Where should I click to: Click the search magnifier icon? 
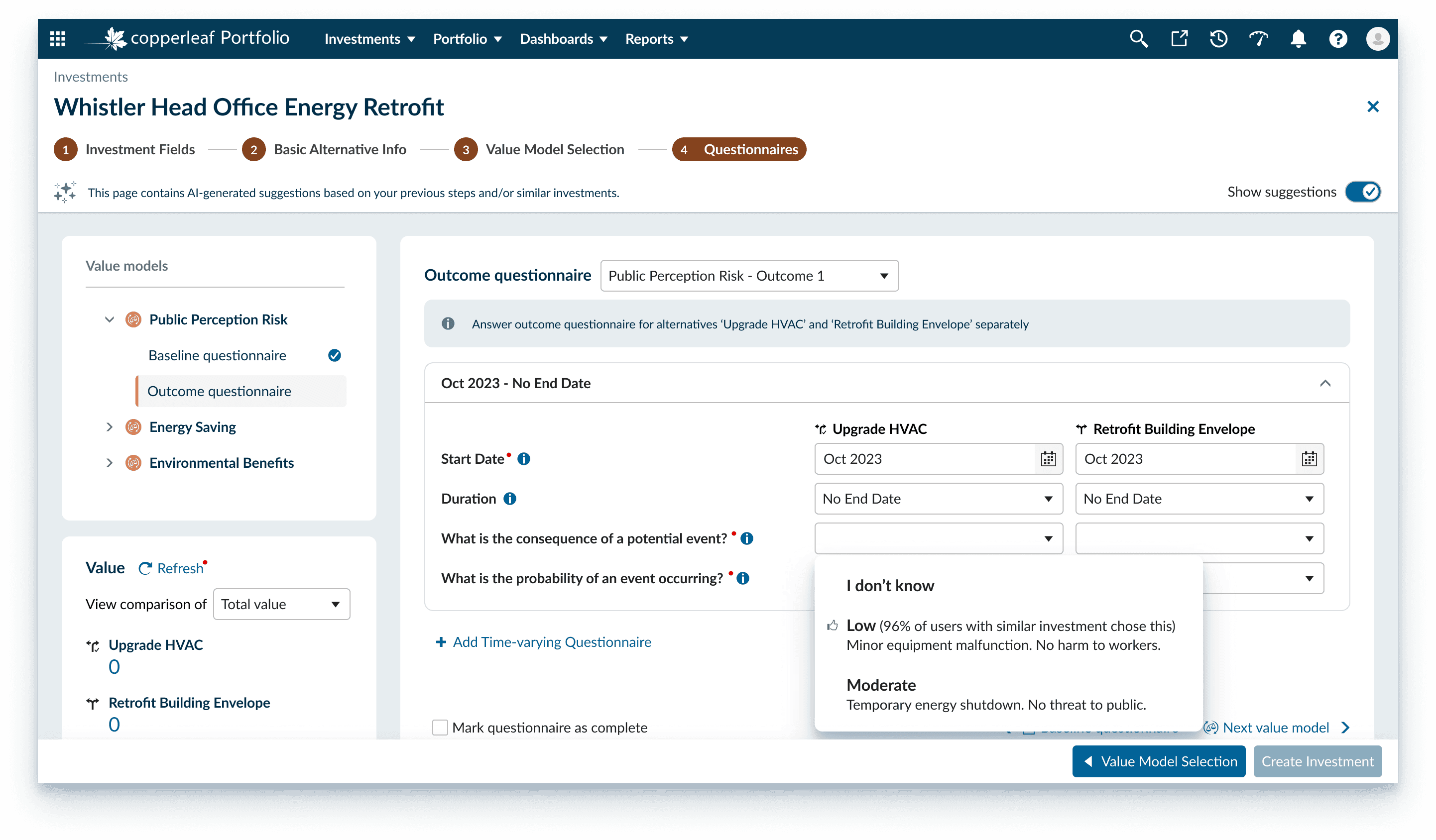tap(1139, 39)
